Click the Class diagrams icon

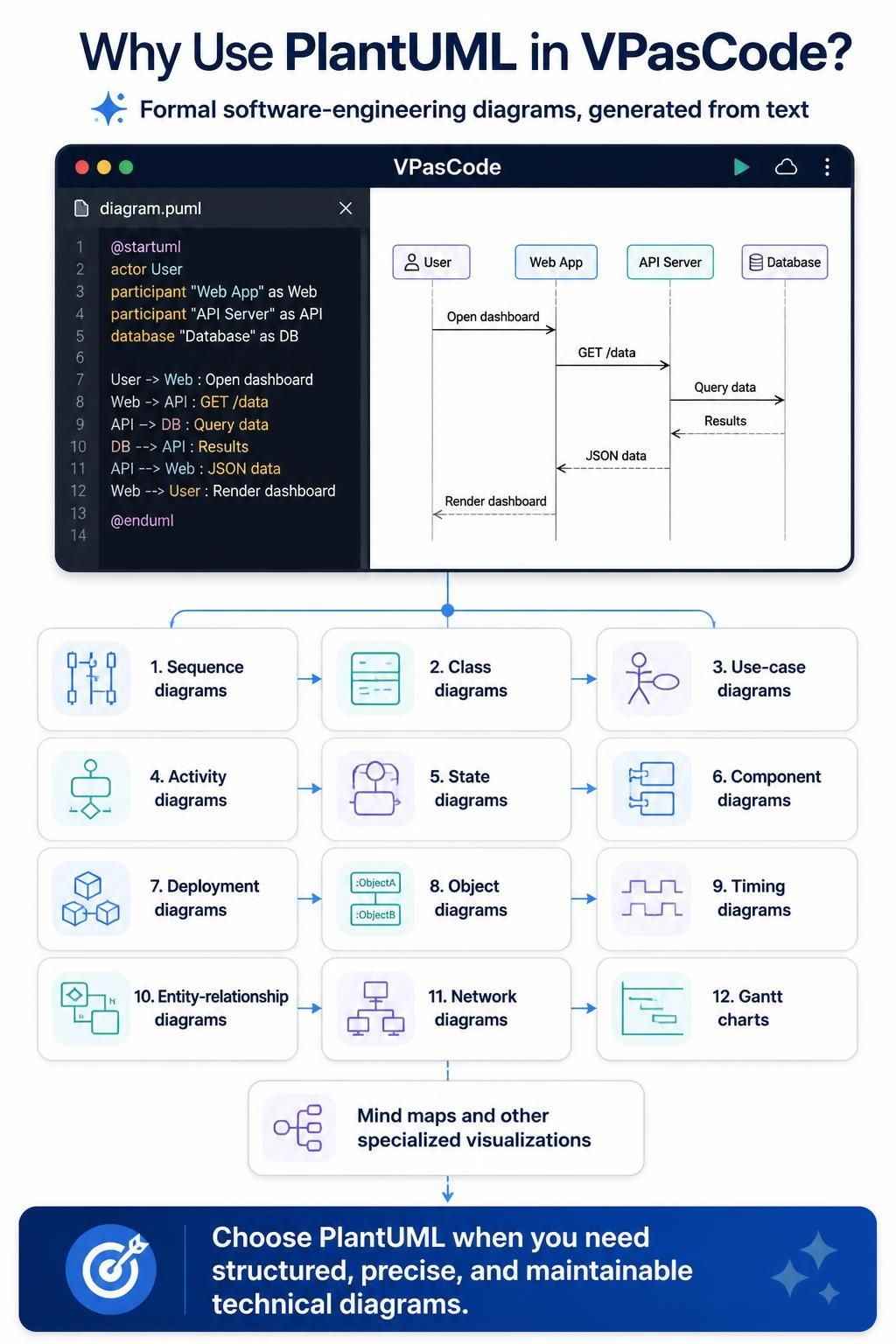(375, 679)
